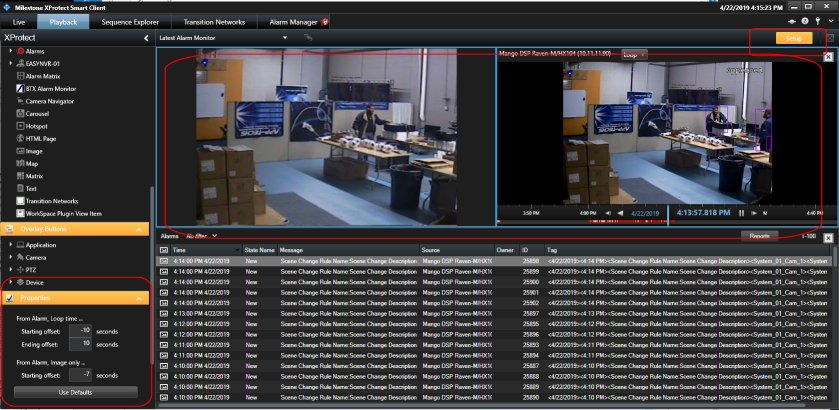
Task: Click the Image view item icon
Action: pyautogui.click(x=20, y=151)
